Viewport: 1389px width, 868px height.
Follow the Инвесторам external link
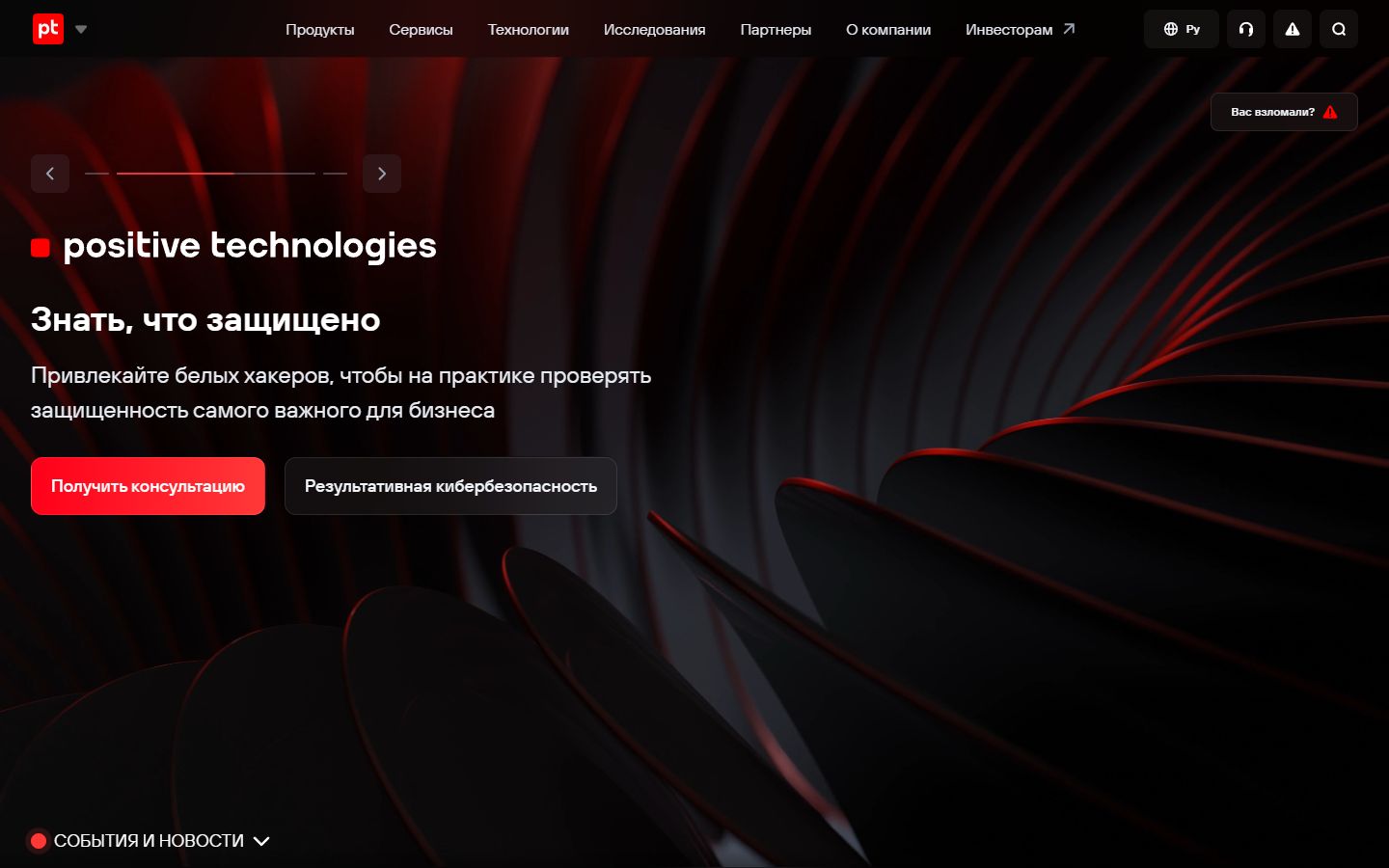pyautogui.click(x=1020, y=29)
